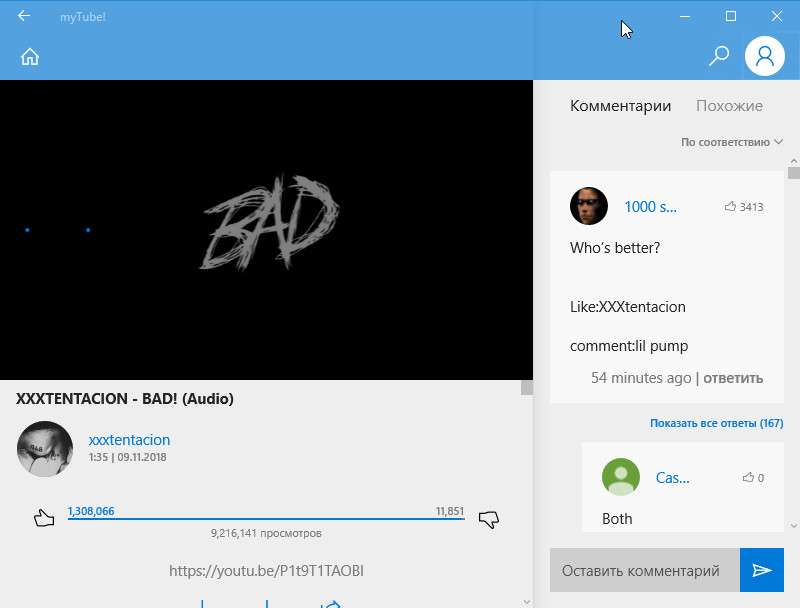Viewport: 800px width, 608px height.
Task: Click the 11,851 dislikes count
Action: tap(449, 511)
